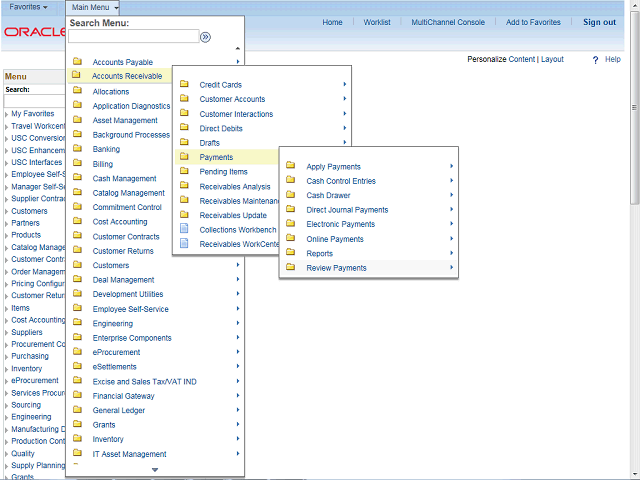Select Electronic Payments menu entry
Image resolution: width=640 pixels, height=480 pixels.
click(340, 224)
